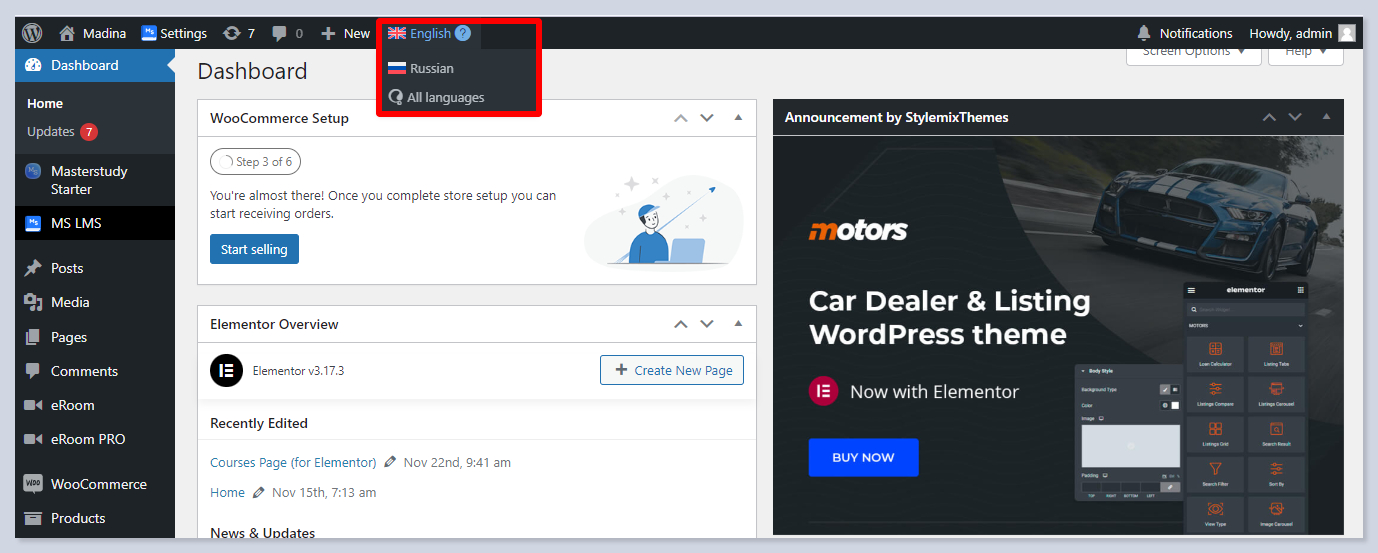Click the help question mark beside English
The width and height of the screenshot is (1378, 553).
[462, 33]
